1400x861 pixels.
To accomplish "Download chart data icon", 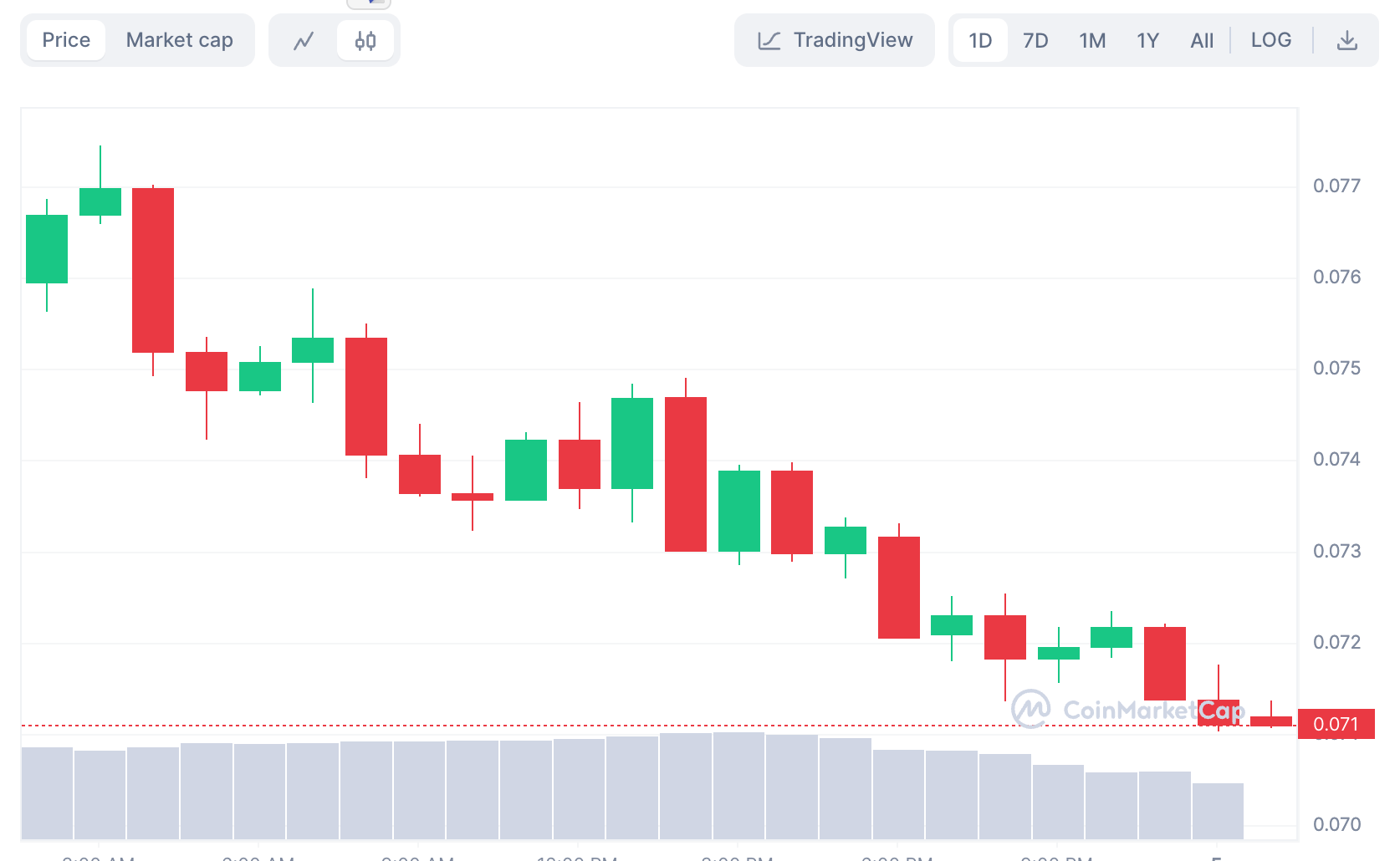I will tap(1346, 40).
